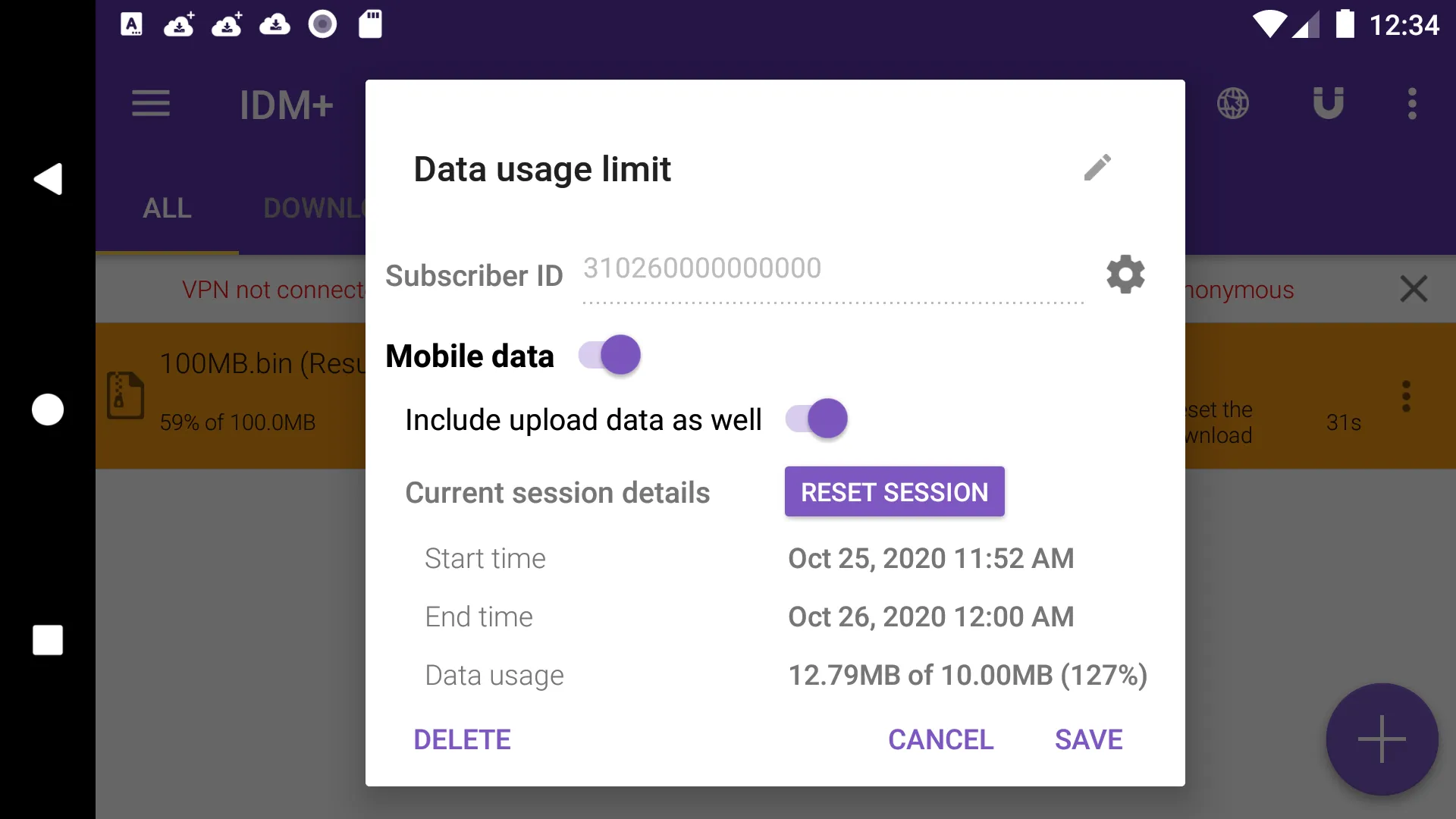Open IDM+ overflow menu (three dots)
The image size is (1456, 819).
(x=1412, y=103)
